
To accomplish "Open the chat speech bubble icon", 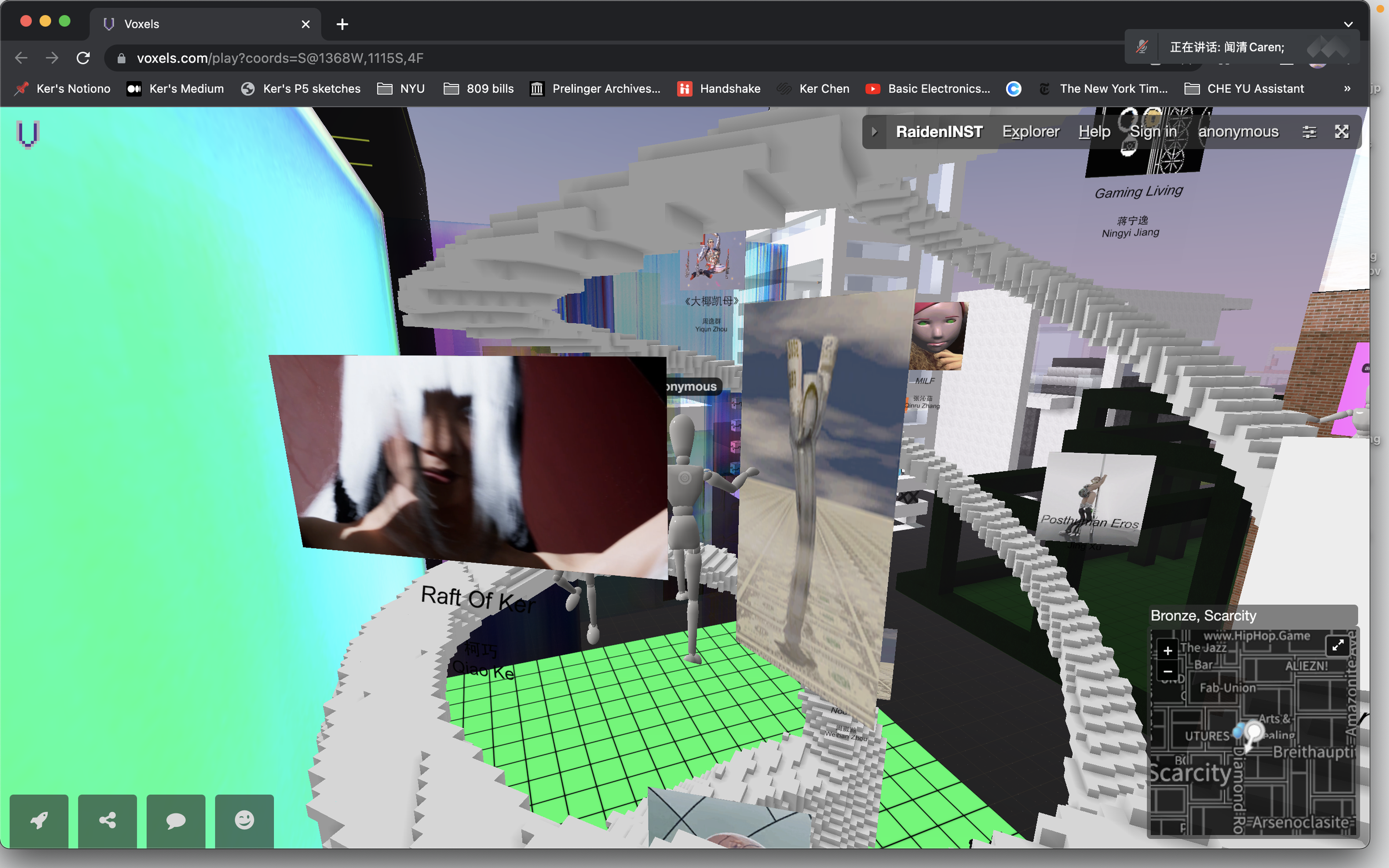I will pyautogui.click(x=176, y=820).
